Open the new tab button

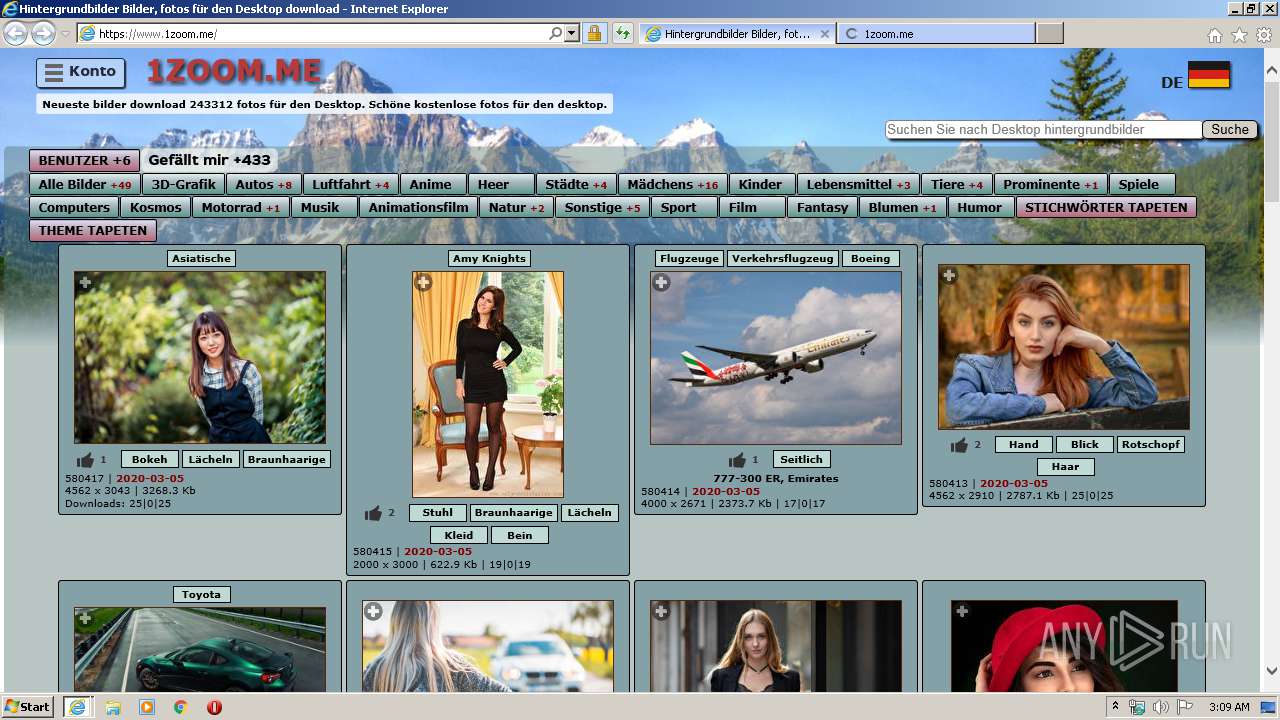(x=1049, y=34)
